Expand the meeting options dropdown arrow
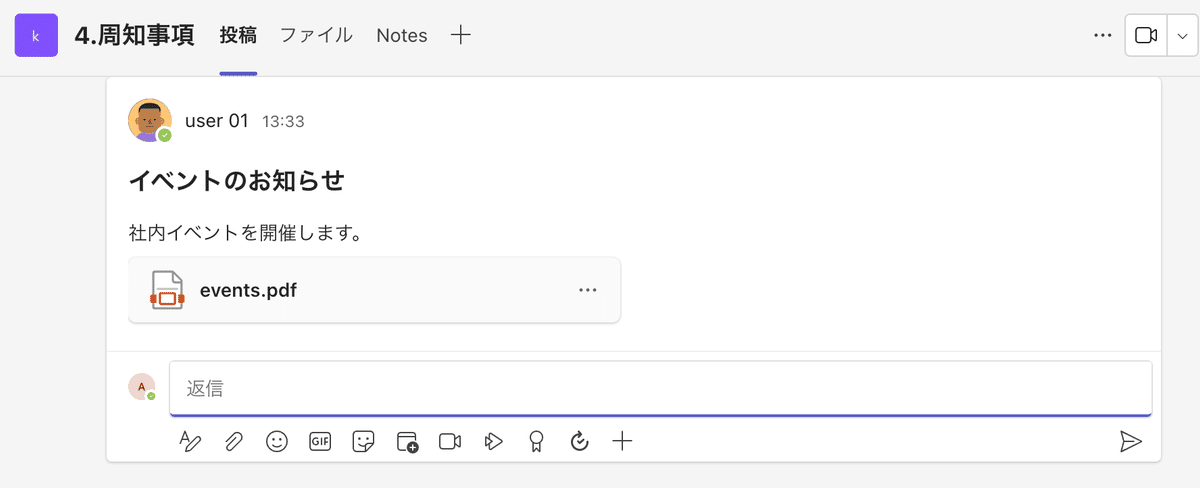This screenshot has height=488, width=1200. pos(1183,36)
